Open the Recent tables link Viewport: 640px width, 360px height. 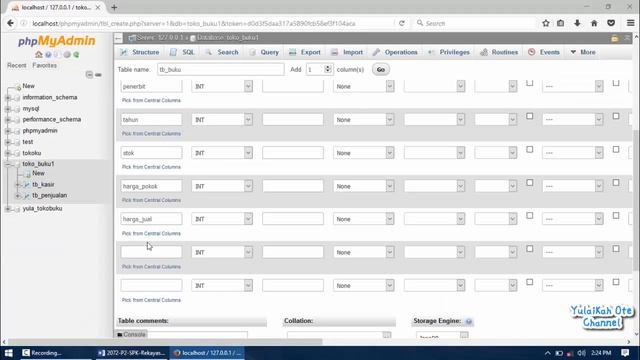click(16, 65)
